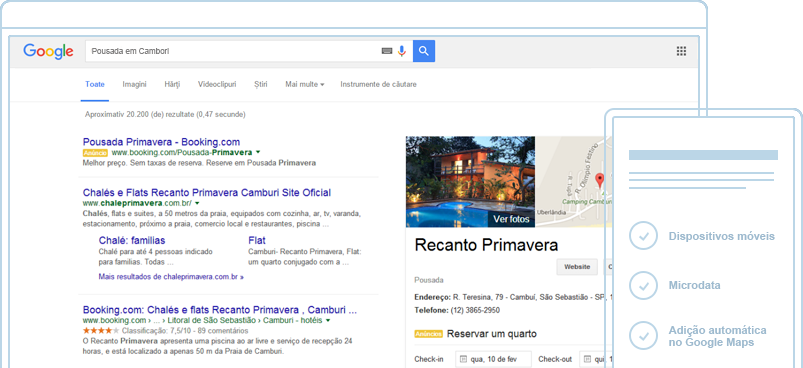Expand arrow next to booking.com/Pousada-Primavera URL
This screenshot has height=368, width=803.
pos(258,153)
